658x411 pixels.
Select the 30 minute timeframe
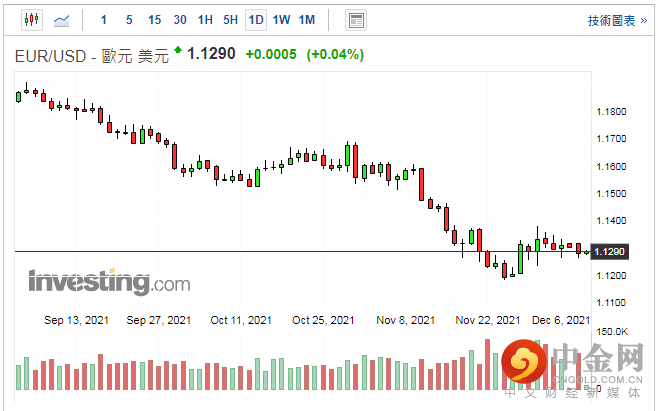[180, 20]
